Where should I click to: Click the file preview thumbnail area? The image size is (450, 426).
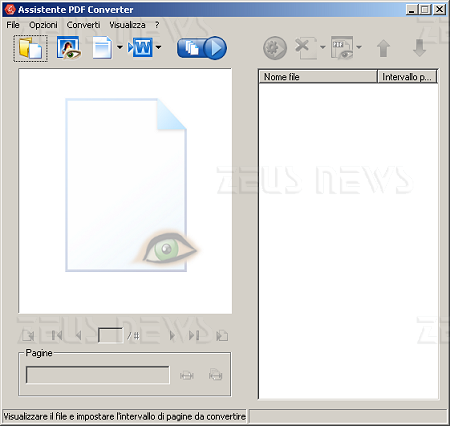click(x=125, y=191)
